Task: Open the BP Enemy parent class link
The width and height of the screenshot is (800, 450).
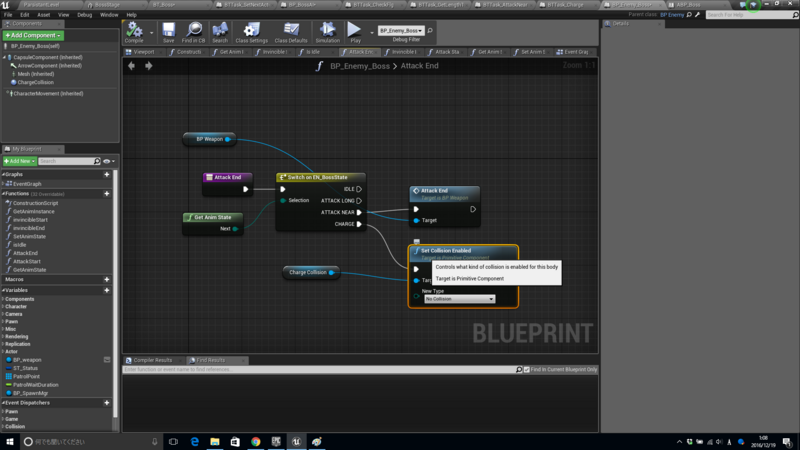Action: 672,15
